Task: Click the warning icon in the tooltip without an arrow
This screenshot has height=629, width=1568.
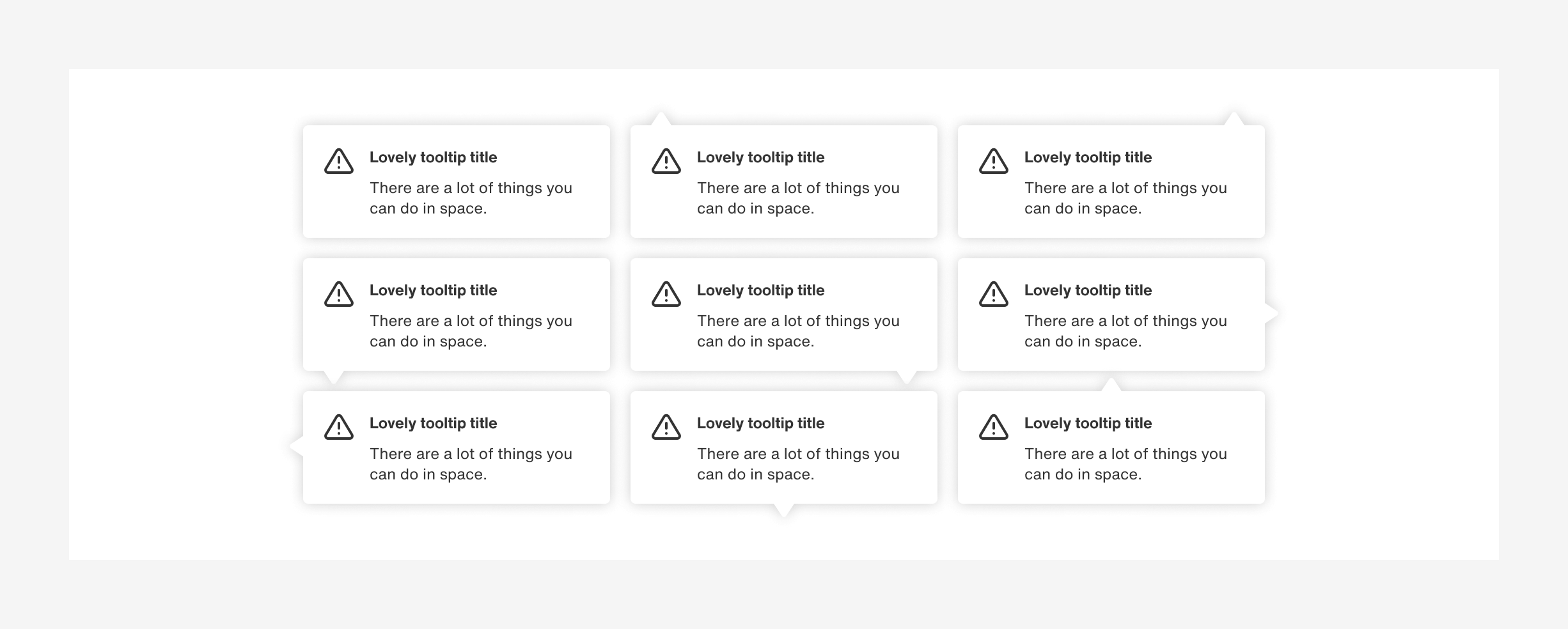Action: pos(339,161)
